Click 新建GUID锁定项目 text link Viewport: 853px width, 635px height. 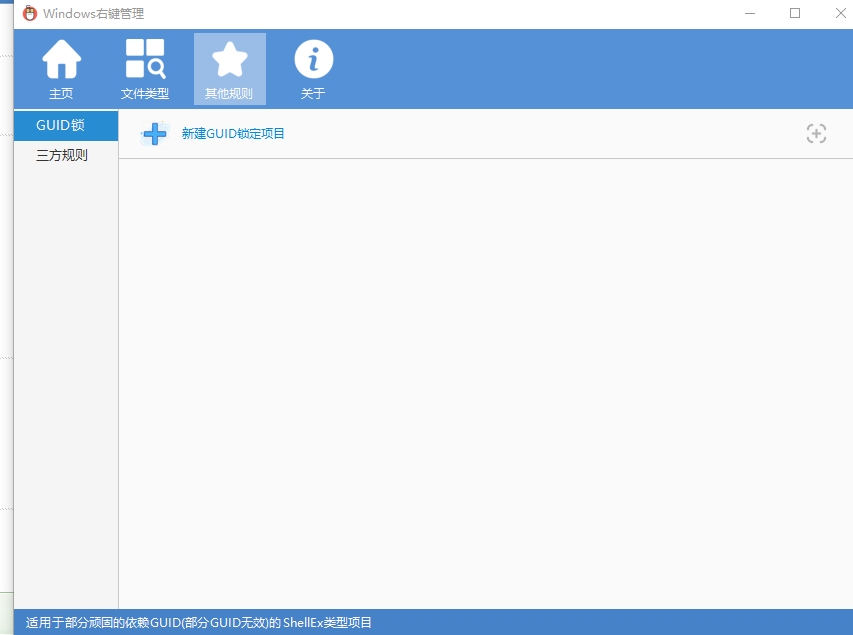[x=233, y=134]
